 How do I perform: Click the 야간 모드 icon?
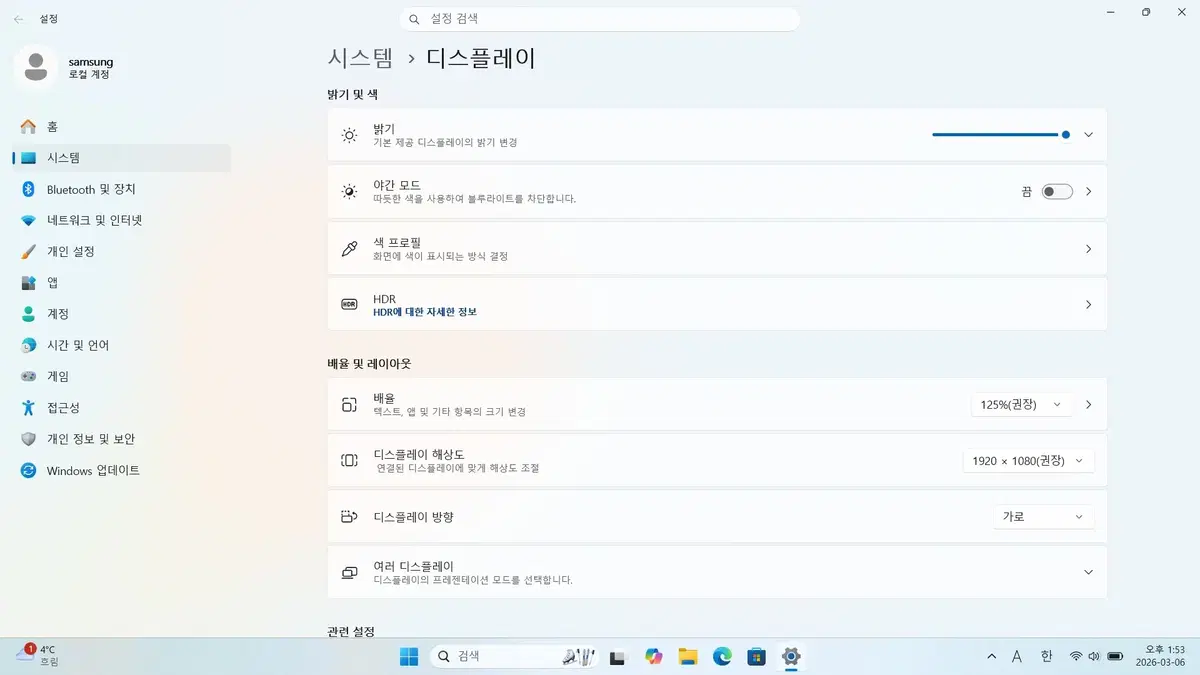coord(349,191)
